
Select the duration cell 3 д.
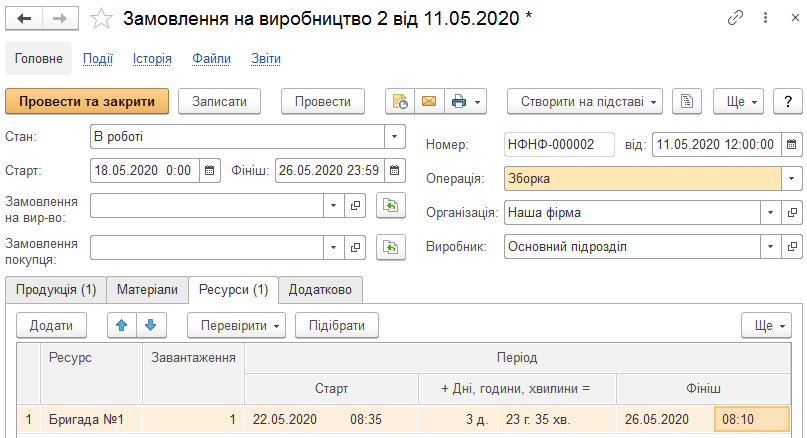pyautogui.click(x=458, y=419)
